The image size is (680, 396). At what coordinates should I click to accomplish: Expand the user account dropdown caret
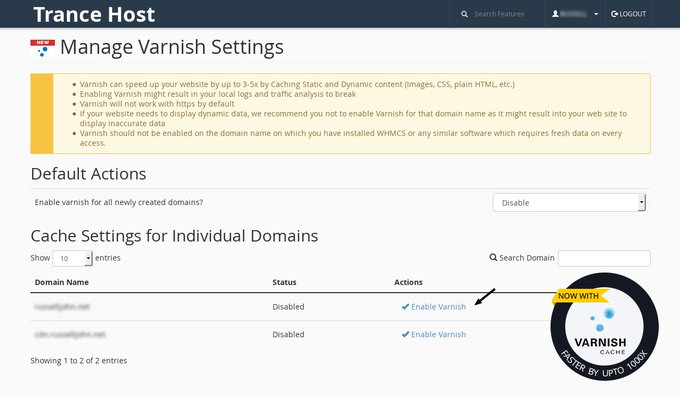(596, 14)
